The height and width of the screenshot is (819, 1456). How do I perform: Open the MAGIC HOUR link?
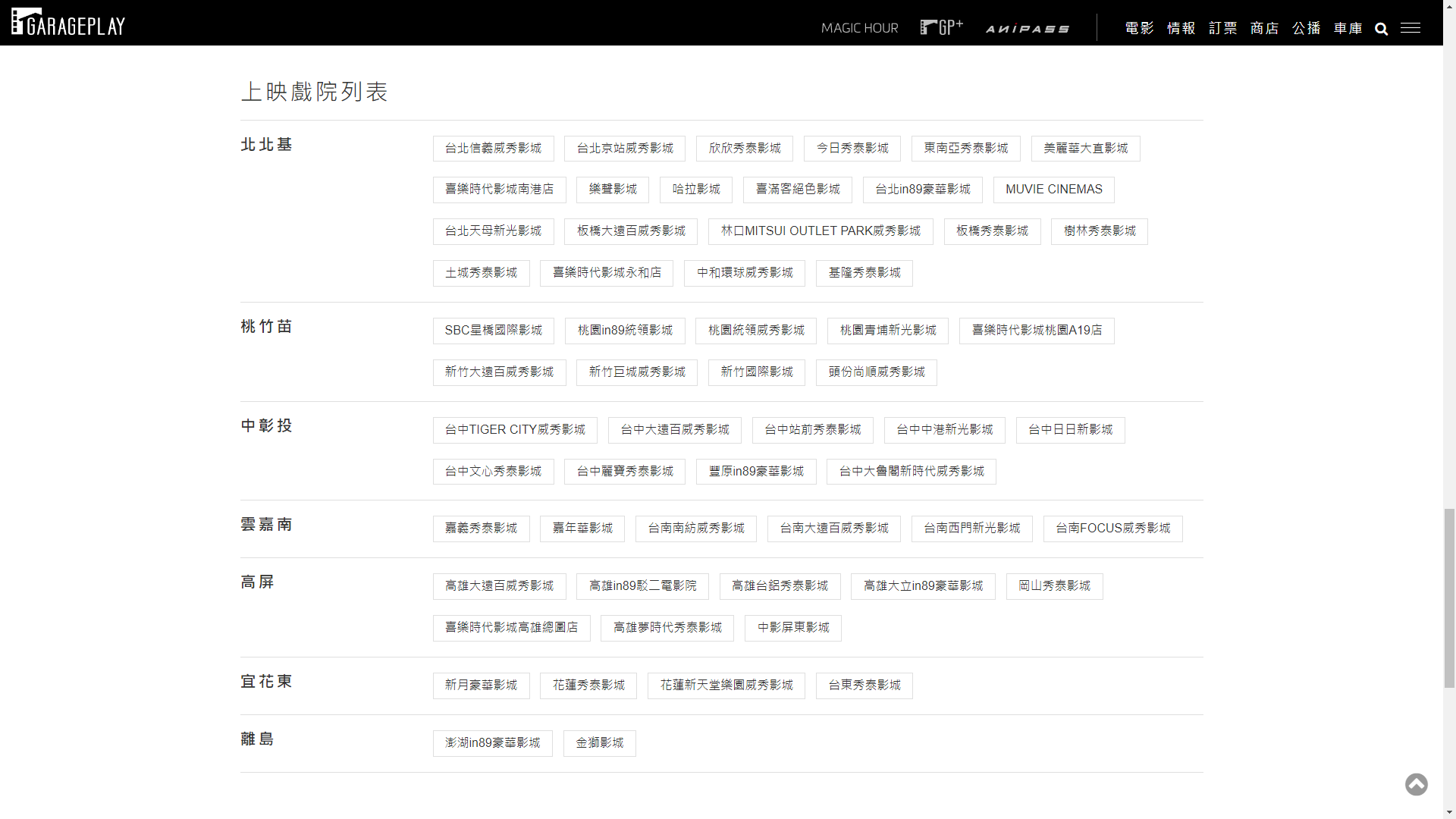pos(859,28)
